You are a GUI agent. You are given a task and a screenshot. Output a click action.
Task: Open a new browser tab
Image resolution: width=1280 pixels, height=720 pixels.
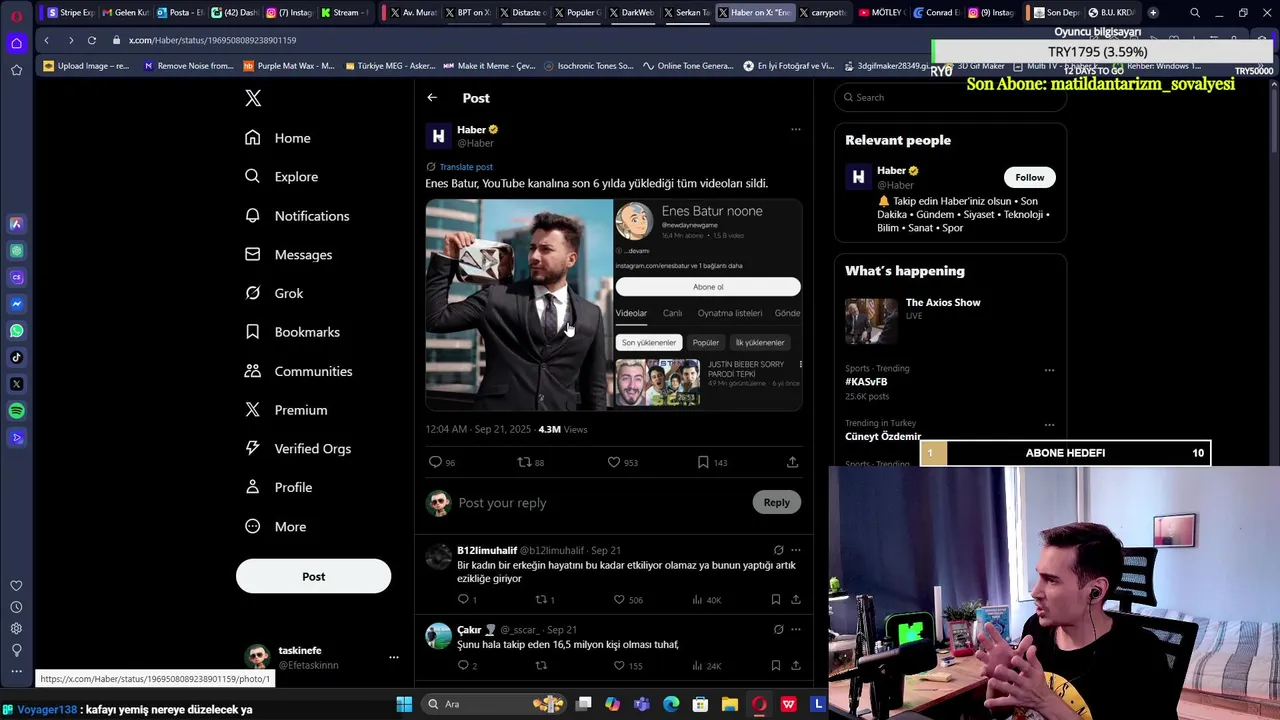(x=1153, y=13)
